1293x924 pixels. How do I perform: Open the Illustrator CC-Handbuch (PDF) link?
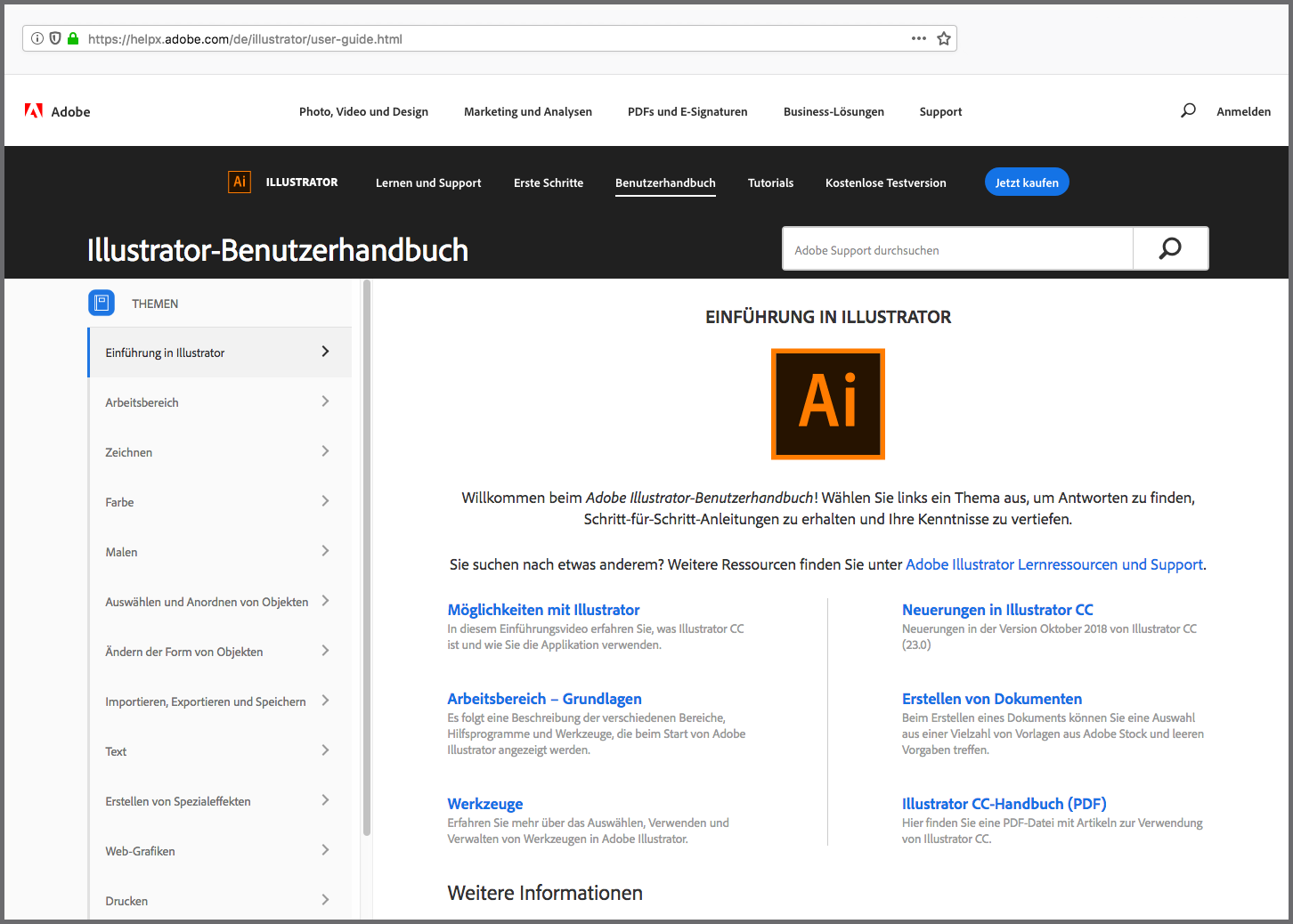pyautogui.click(x=1004, y=804)
